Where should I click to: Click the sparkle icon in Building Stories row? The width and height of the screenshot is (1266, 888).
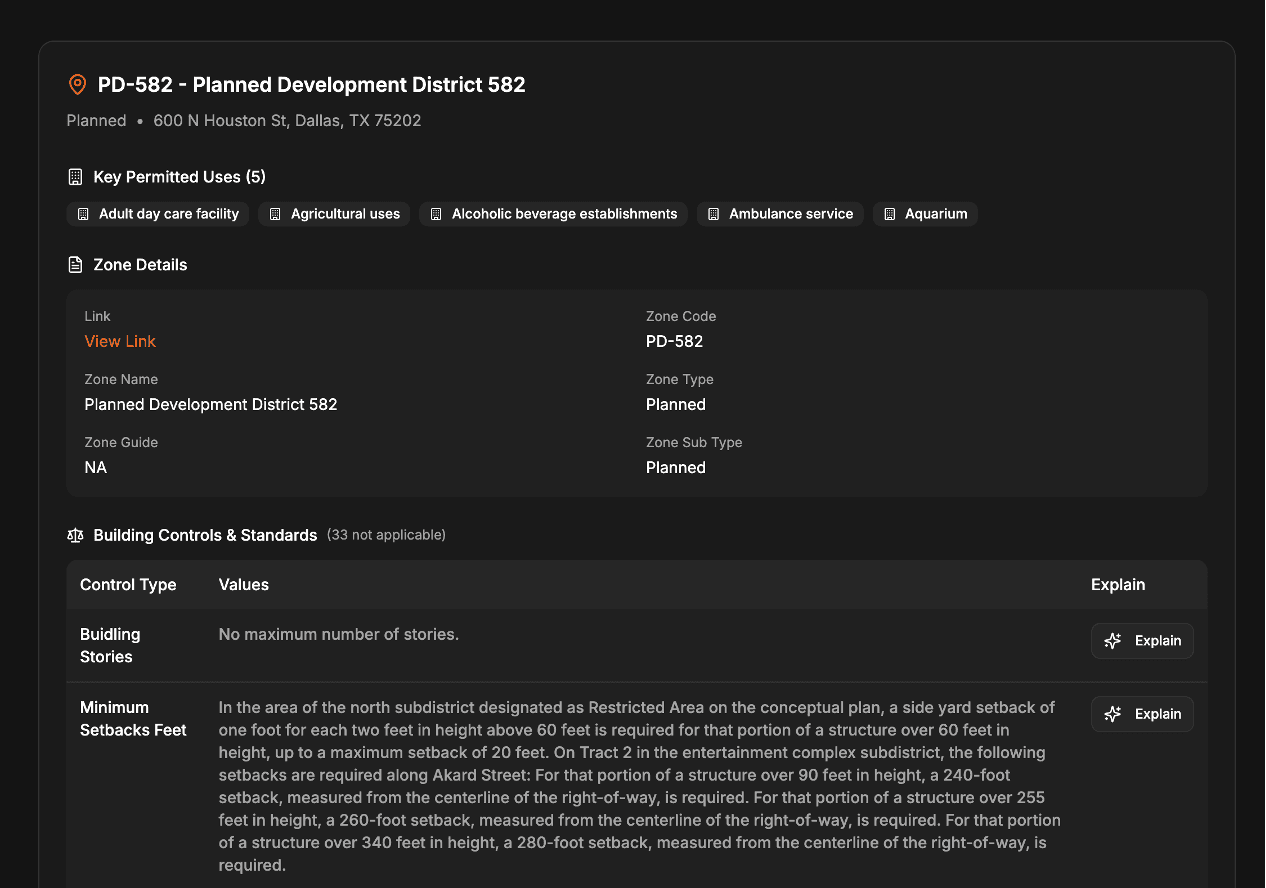1112,641
